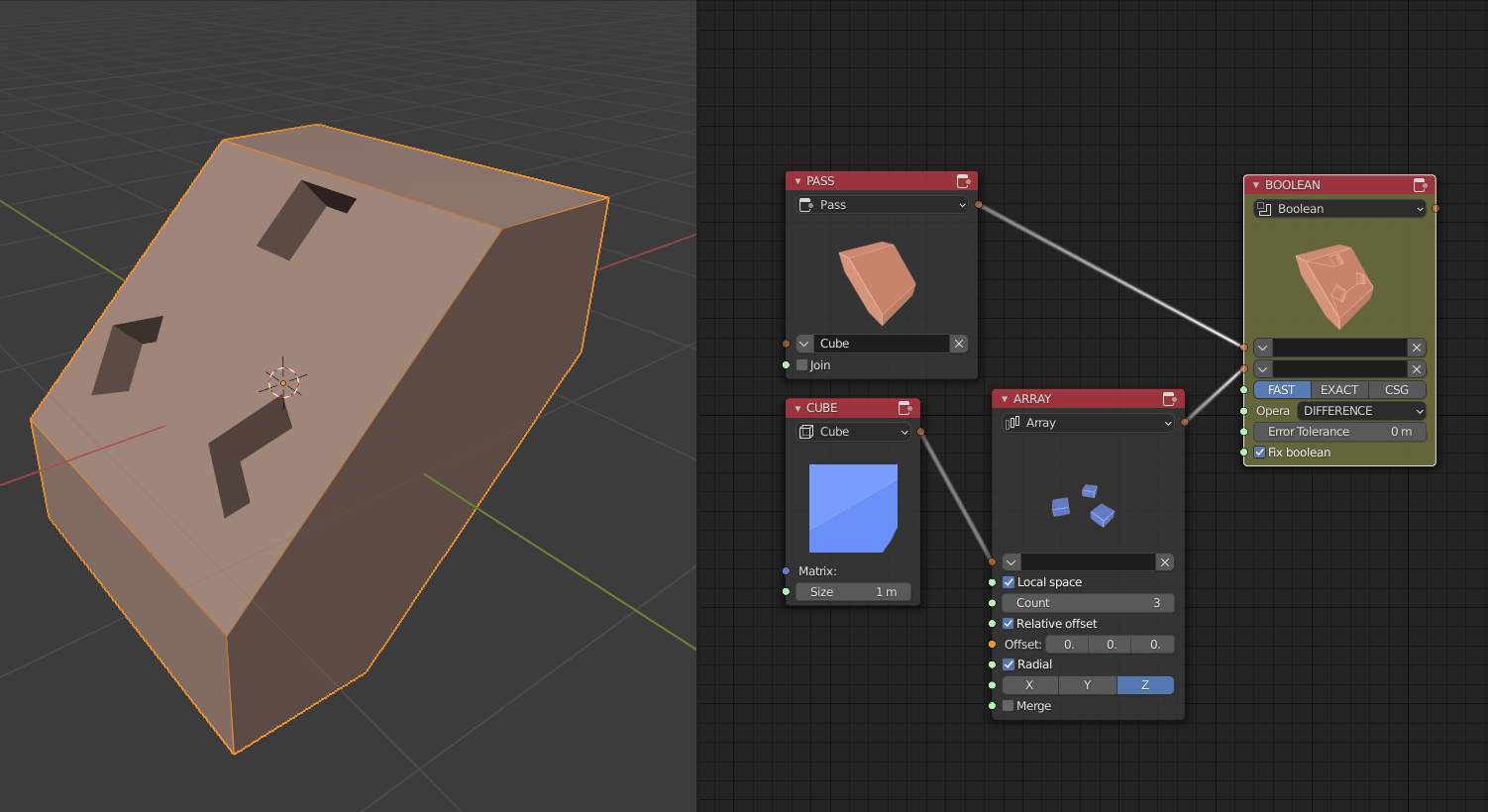The image size is (1488, 812).
Task: Click the Matrix input socket
Action: pos(787,571)
